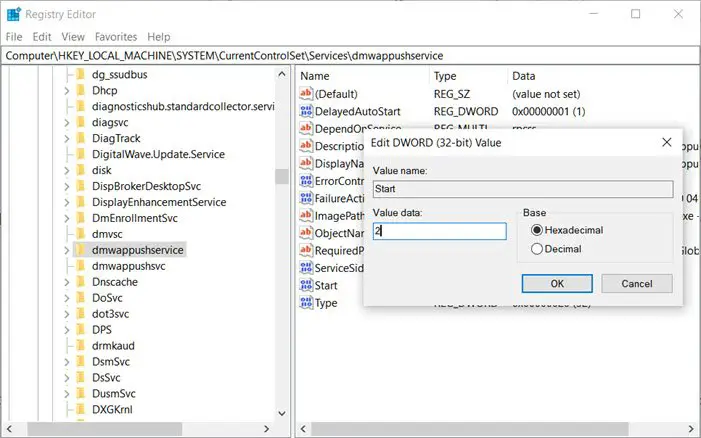Expand the diagsvc key
Image resolution: width=701 pixels, height=438 pixels.
point(67,122)
